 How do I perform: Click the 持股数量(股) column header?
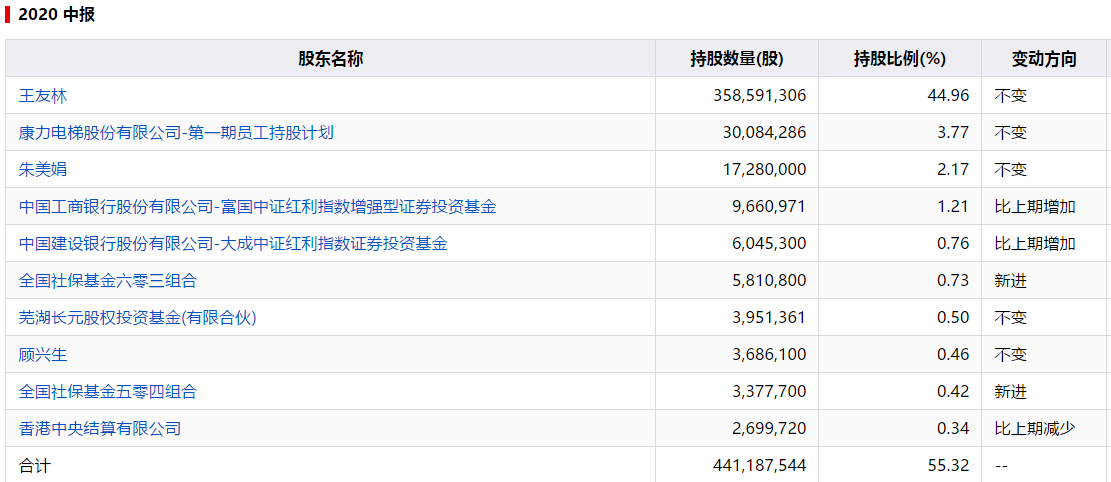737,59
